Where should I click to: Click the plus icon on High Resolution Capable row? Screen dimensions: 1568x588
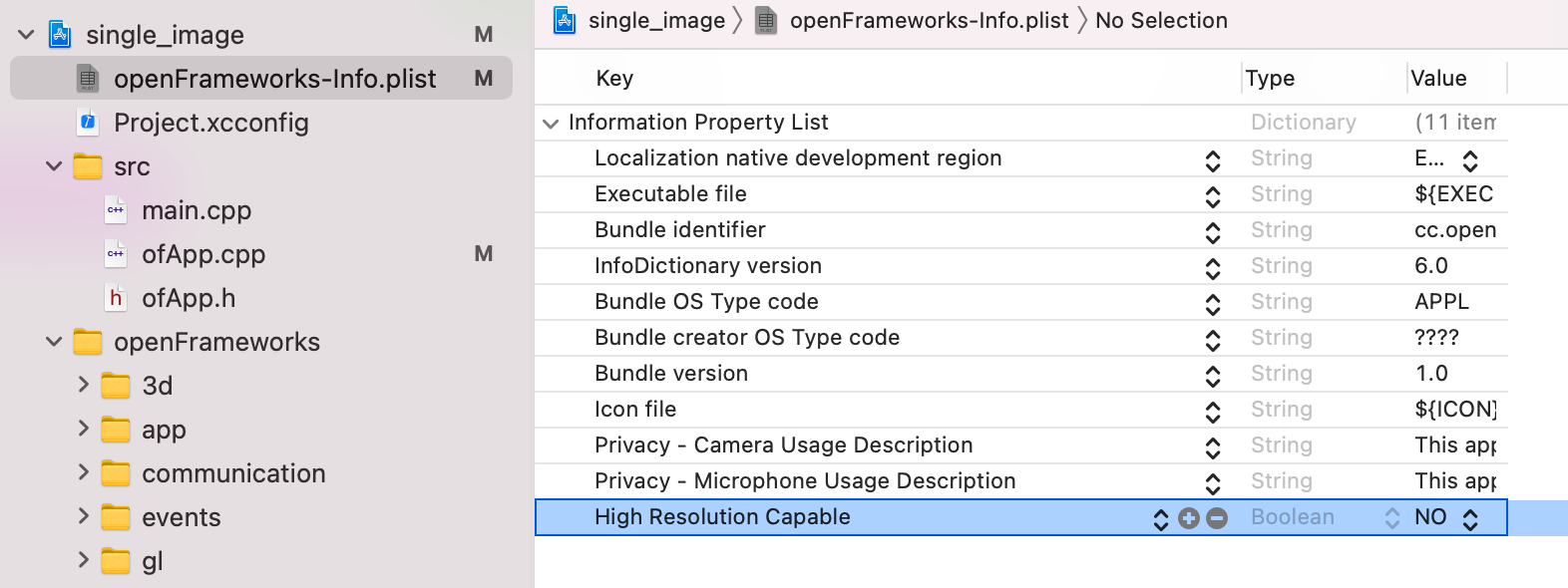click(x=1188, y=518)
